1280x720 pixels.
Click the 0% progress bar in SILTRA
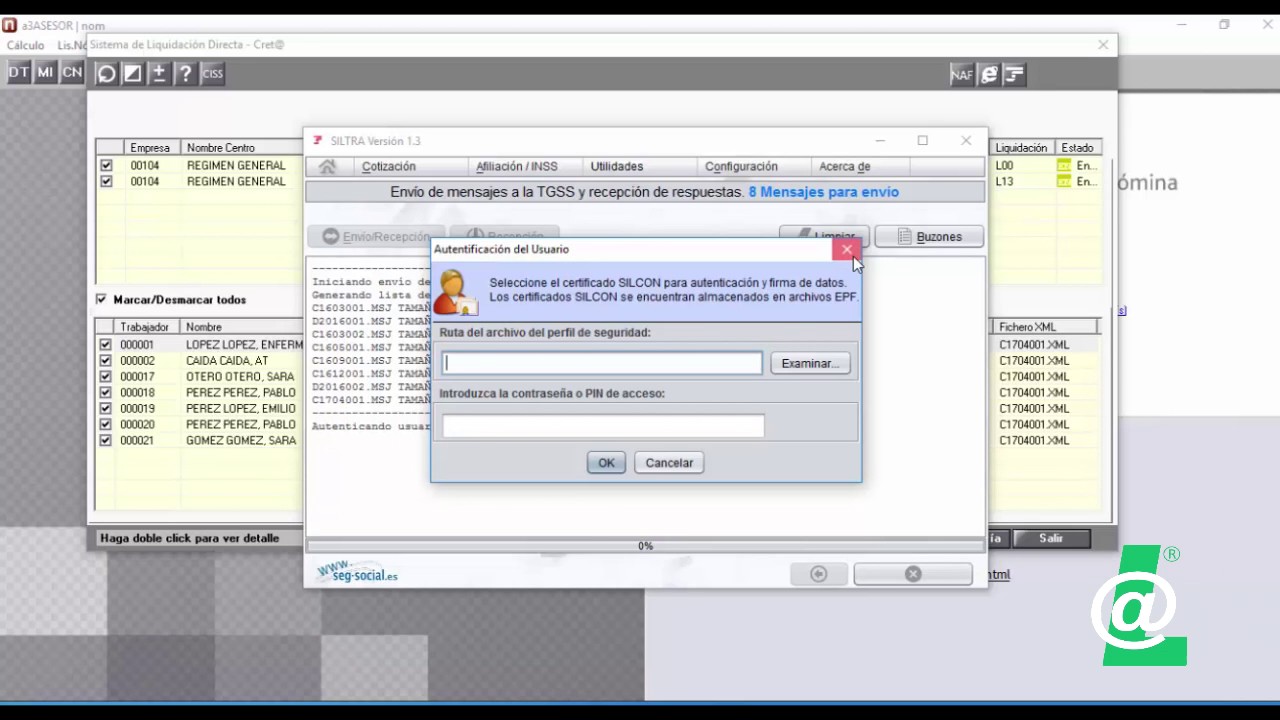pos(645,546)
